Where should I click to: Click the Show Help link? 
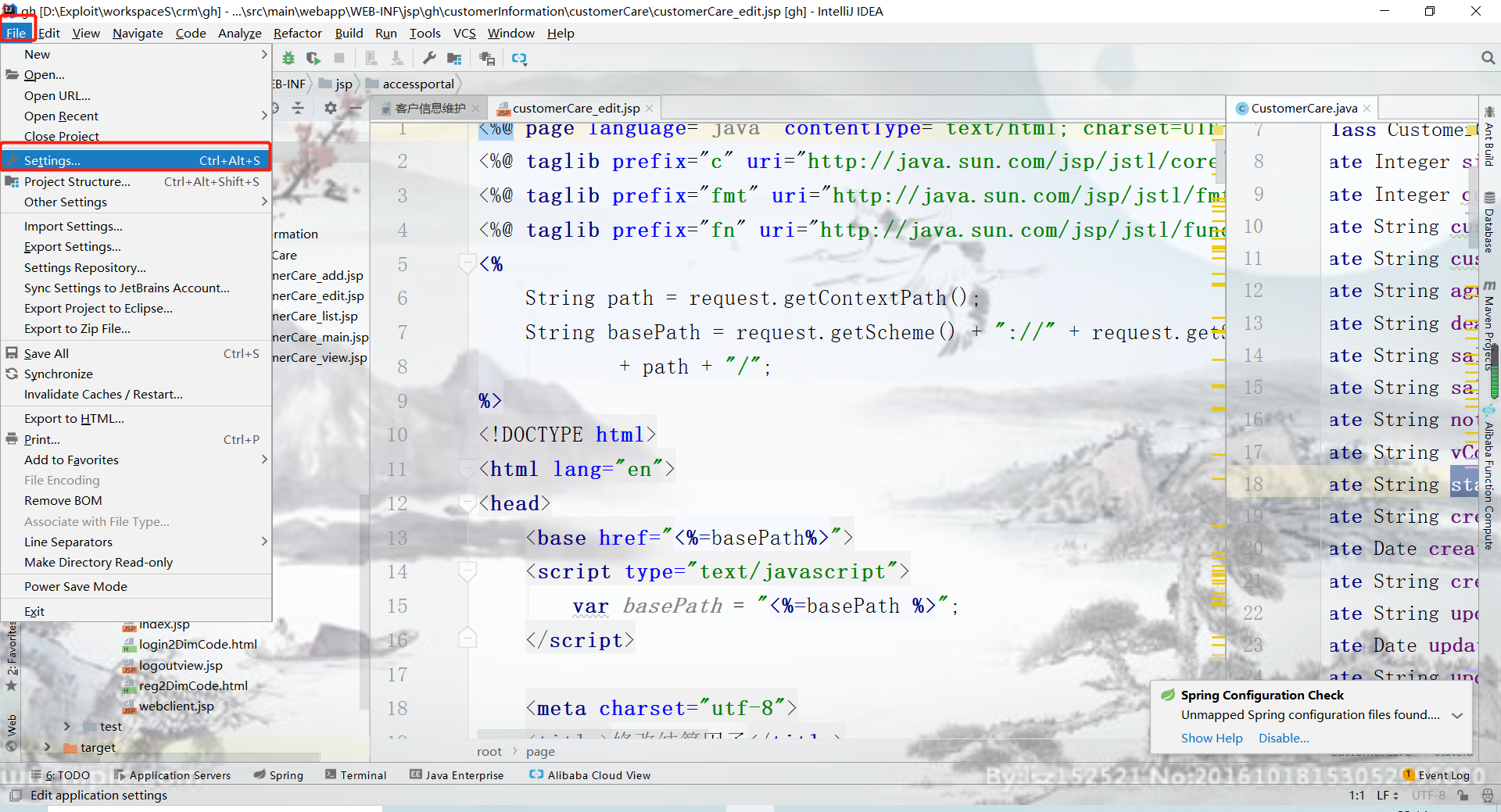[1212, 739]
